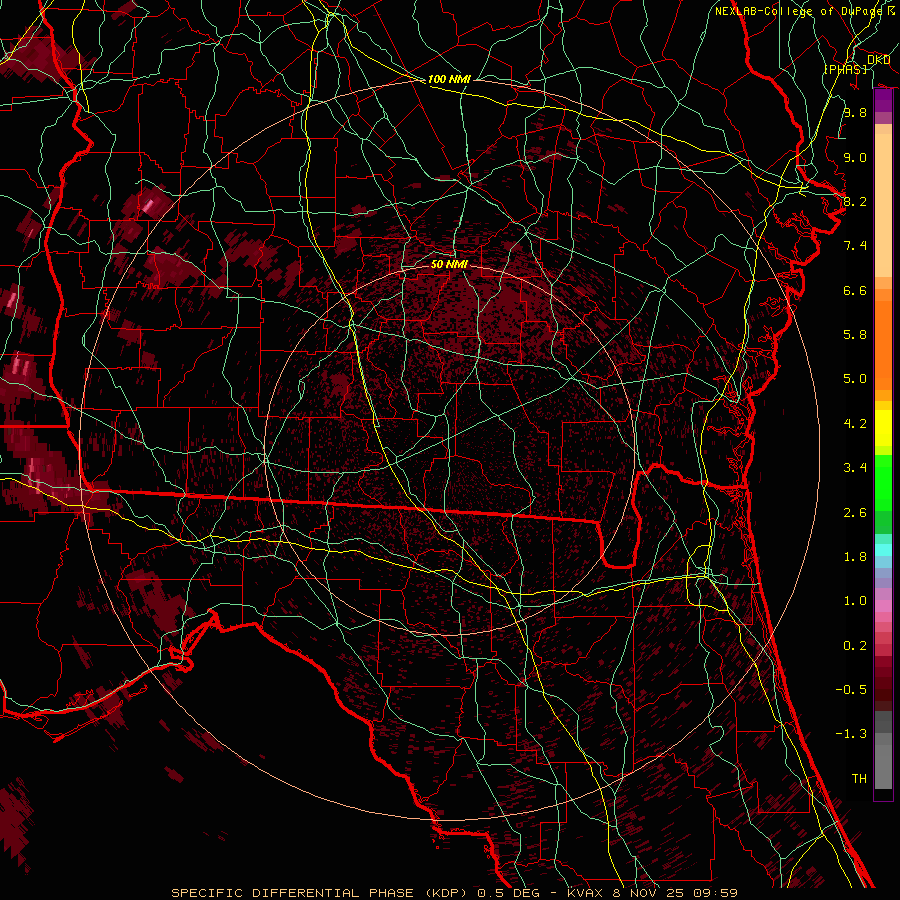Pick the pink swatch beside 1.0
Screen dimensions: 900x900
coord(883,602)
